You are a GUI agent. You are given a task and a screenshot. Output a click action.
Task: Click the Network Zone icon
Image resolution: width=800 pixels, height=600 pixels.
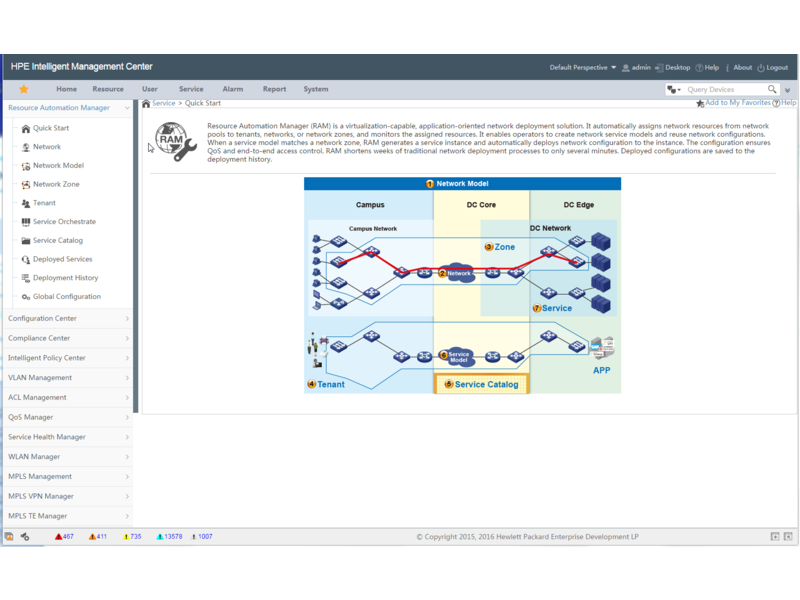26,184
